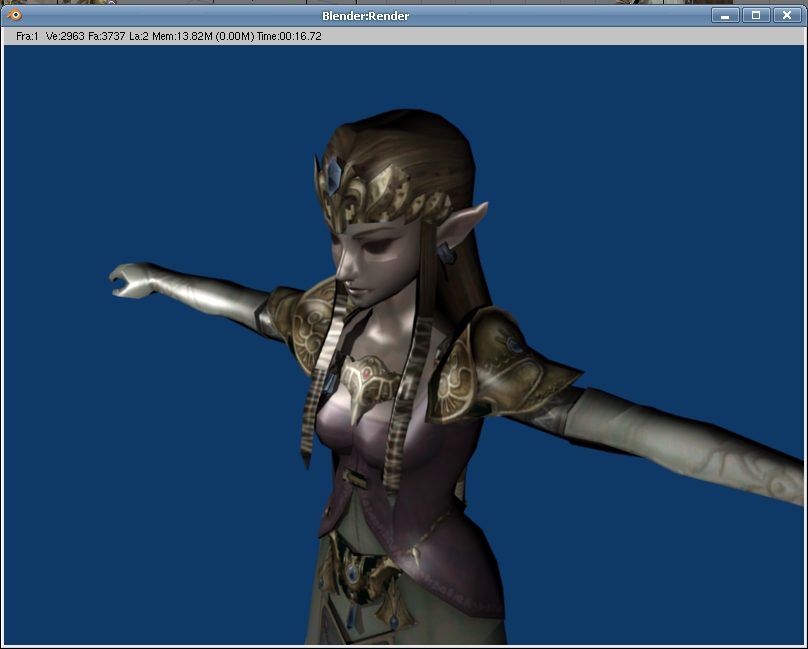Maximize the Blender:Render window
Viewport: 808px width, 649px height.
pyautogui.click(x=756, y=15)
